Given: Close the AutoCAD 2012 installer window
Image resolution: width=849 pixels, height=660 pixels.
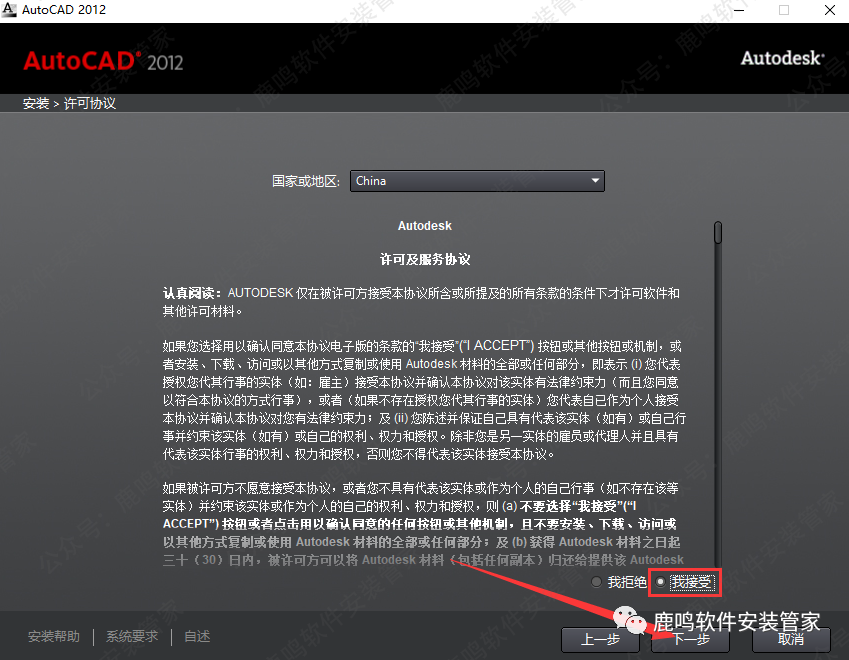Looking at the screenshot, I should pyautogui.click(x=828, y=10).
